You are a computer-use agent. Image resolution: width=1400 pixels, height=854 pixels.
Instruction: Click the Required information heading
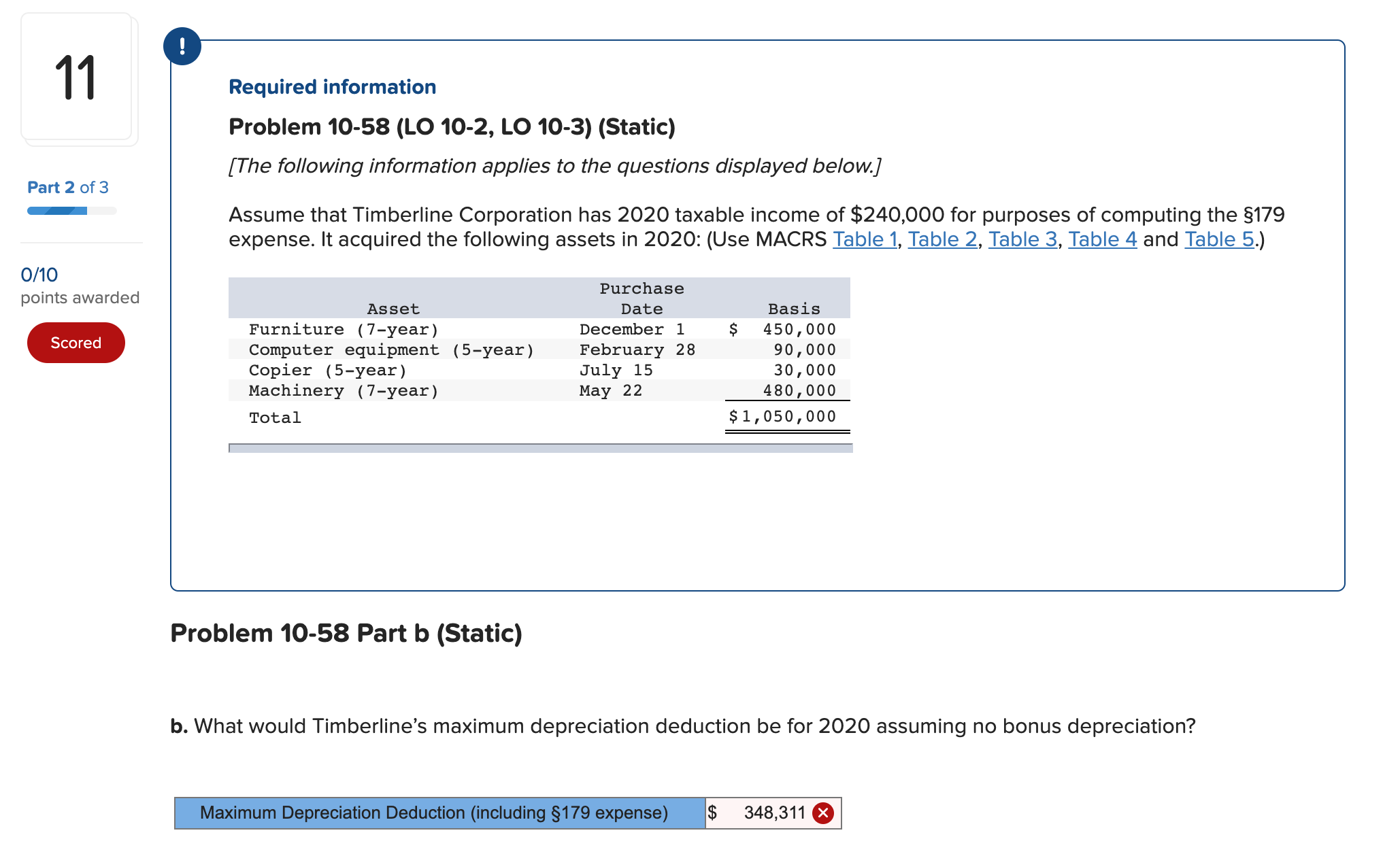pos(332,87)
